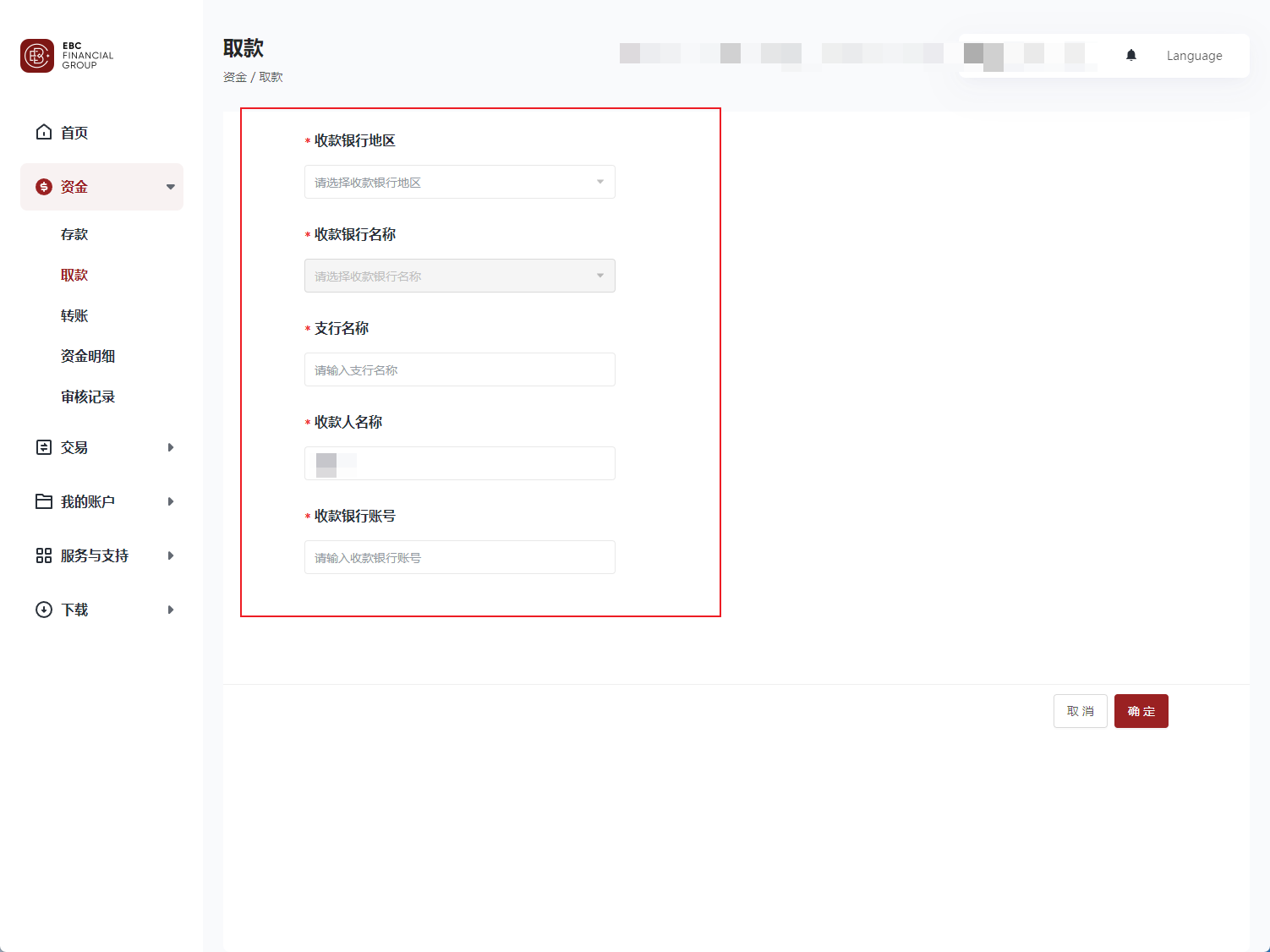Click the 交易 menu label

click(x=74, y=447)
